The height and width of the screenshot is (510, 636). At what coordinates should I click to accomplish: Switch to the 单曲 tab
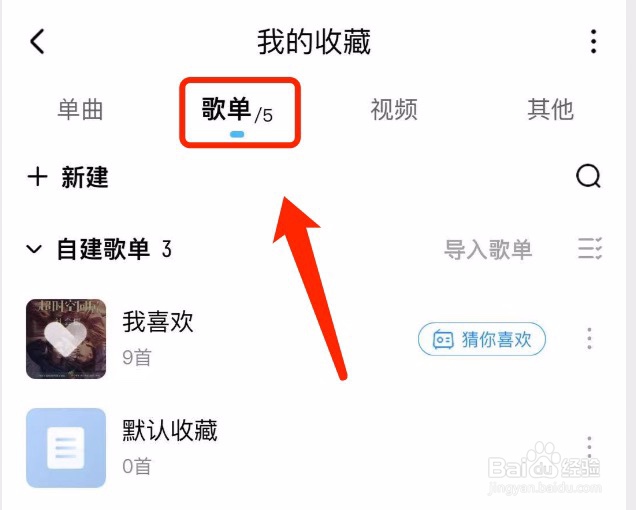coord(80,110)
